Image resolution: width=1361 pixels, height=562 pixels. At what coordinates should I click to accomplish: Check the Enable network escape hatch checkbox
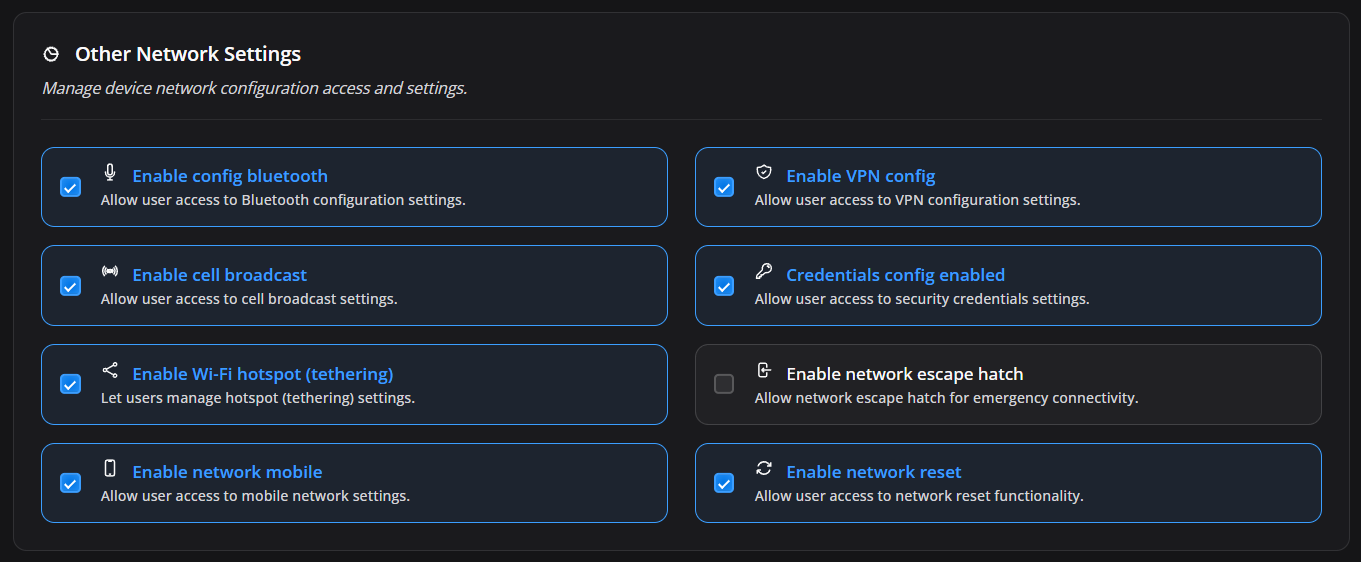pos(724,384)
